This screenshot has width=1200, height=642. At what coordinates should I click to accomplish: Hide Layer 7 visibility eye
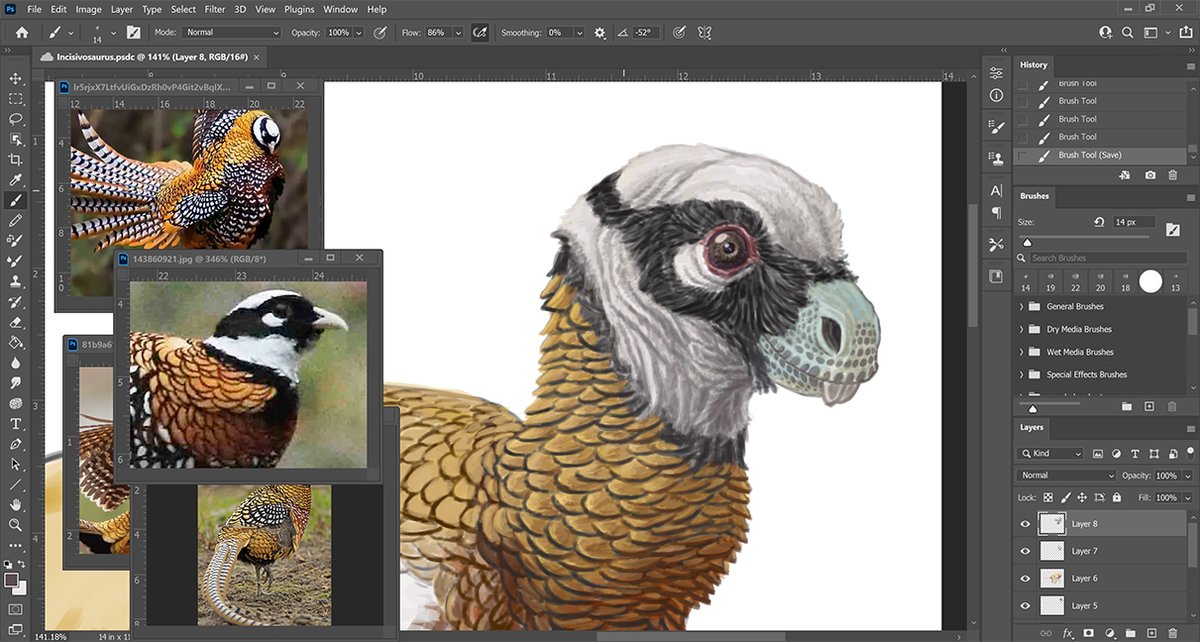point(1025,550)
